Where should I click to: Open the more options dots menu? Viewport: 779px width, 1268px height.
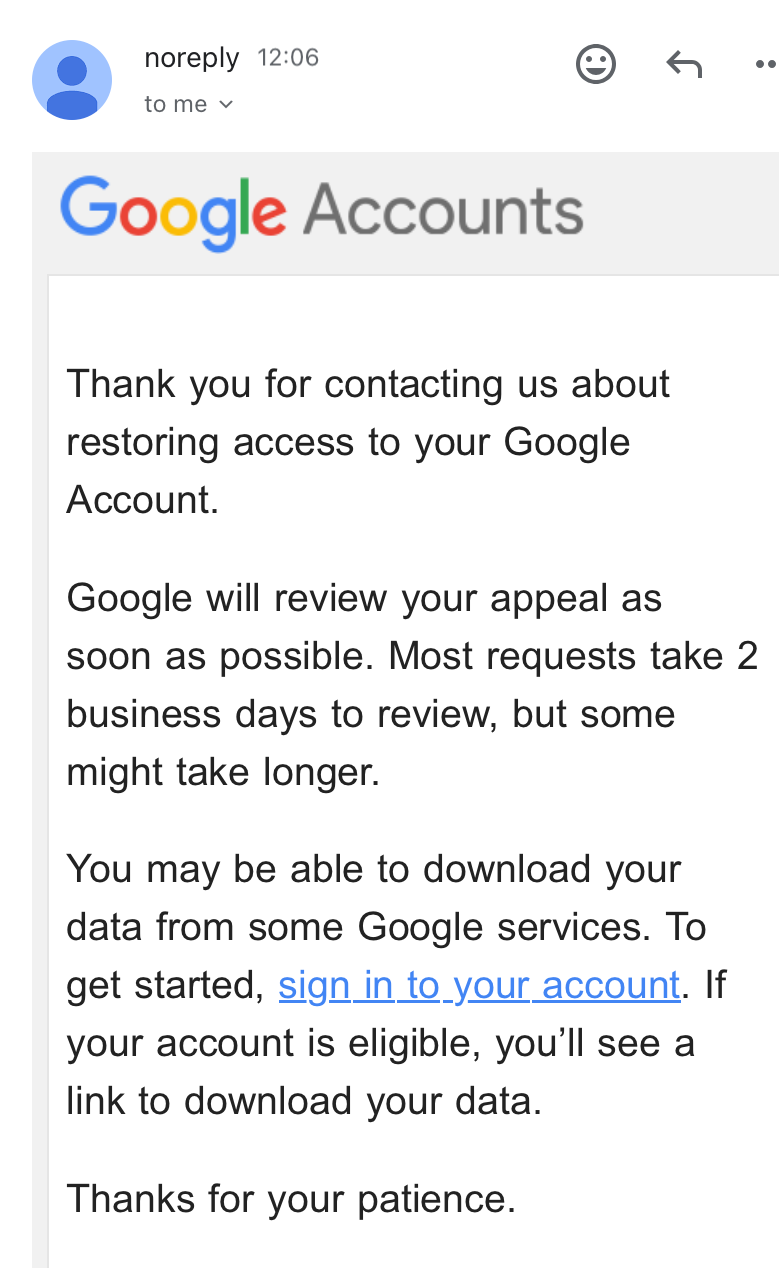(766, 66)
